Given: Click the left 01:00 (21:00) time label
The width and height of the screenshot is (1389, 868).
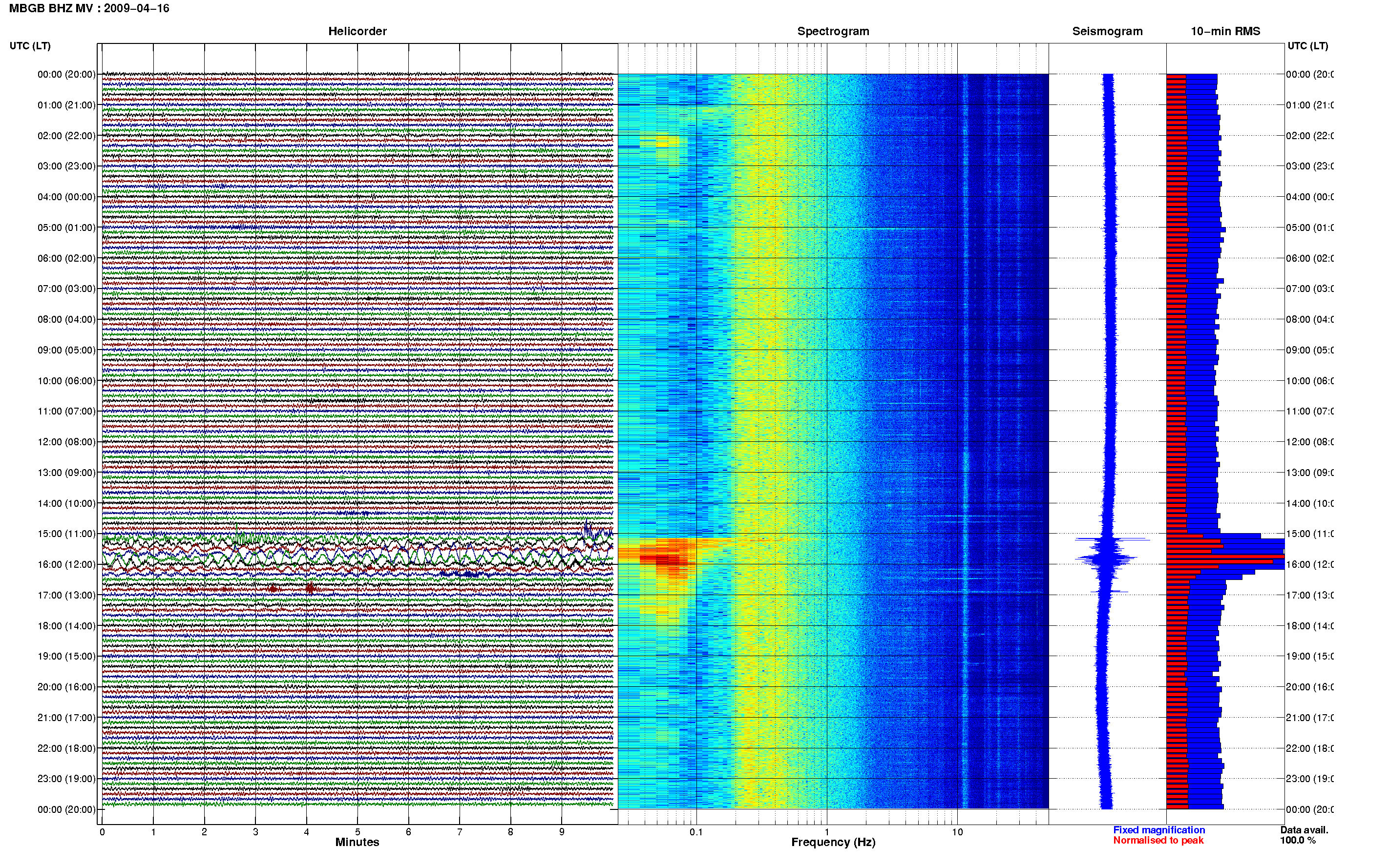Looking at the screenshot, I should coord(66,105).
